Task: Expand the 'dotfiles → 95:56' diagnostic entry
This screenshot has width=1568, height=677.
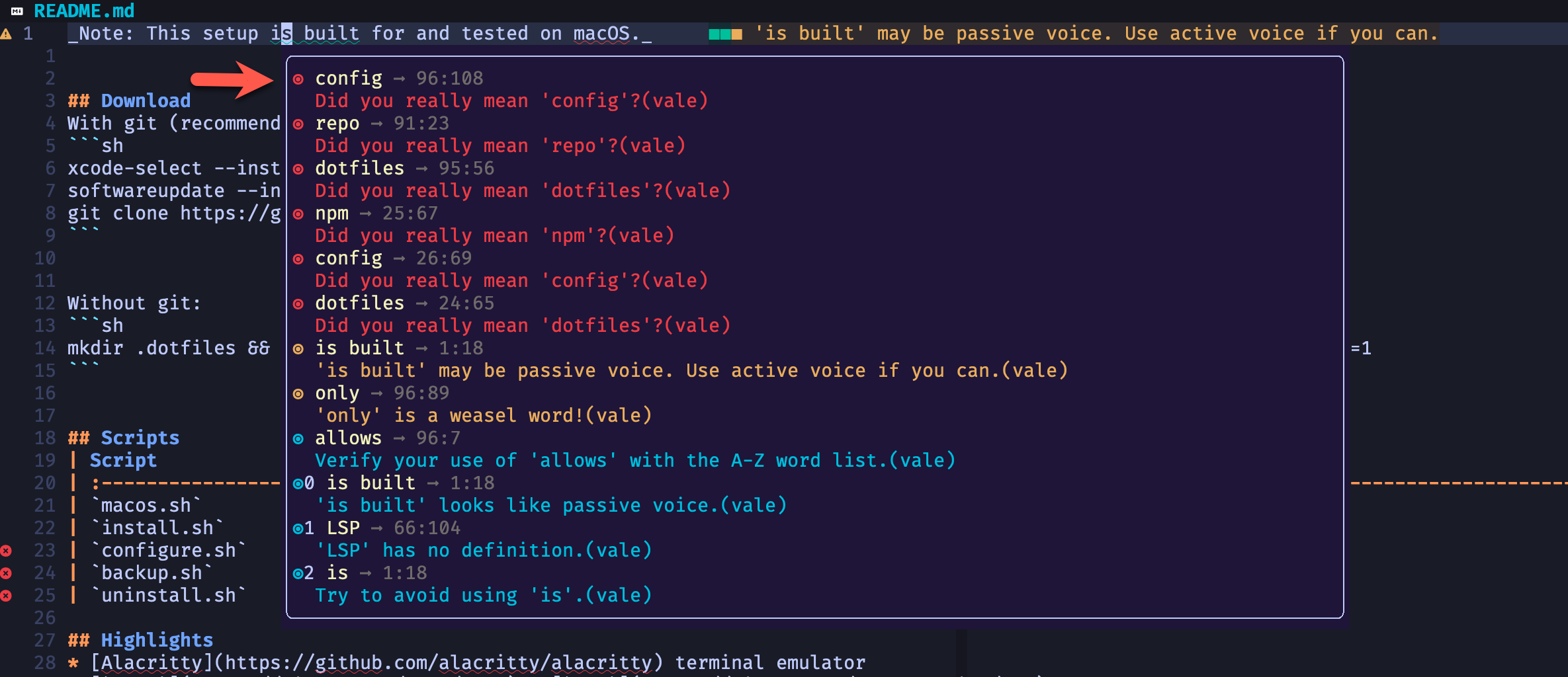Action: (x=299, y=168)
